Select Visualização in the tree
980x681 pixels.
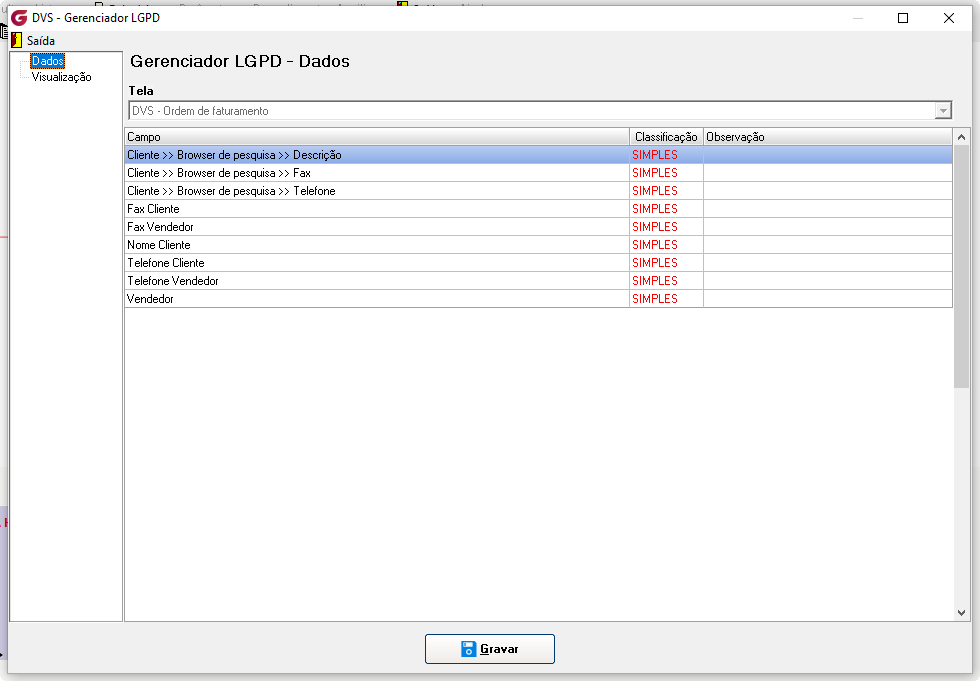(61, 77)
